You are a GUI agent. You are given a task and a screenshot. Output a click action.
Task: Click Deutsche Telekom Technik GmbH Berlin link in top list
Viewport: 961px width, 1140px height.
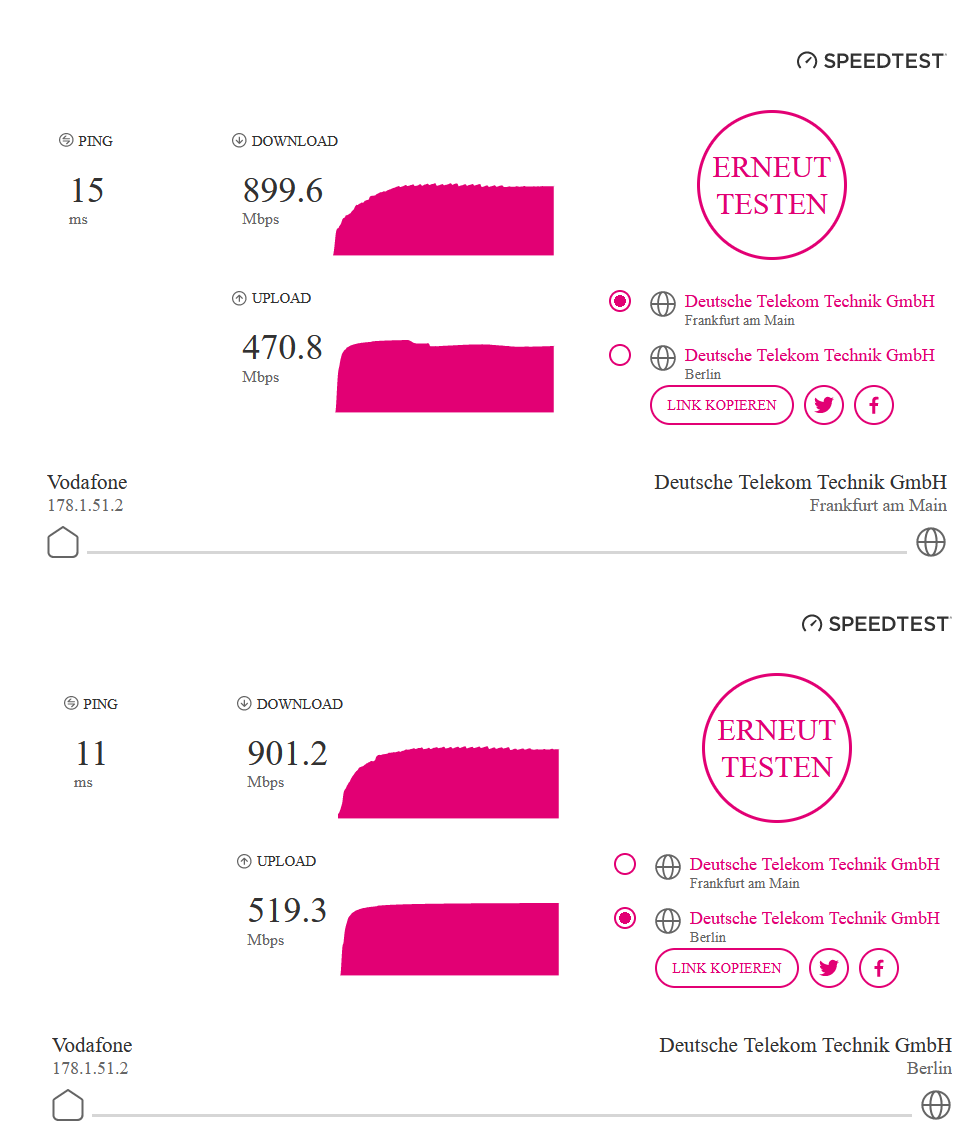pos(809,355)
